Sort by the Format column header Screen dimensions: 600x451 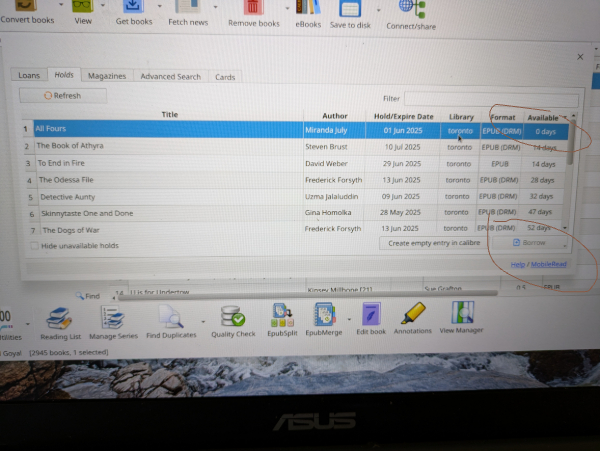tap(502, 117)
